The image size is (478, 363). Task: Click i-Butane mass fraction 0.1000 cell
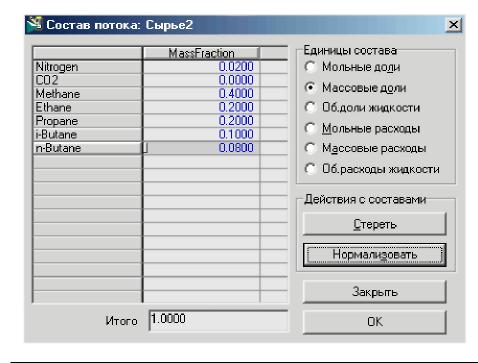pyautogui.click(x=201, y=134)
